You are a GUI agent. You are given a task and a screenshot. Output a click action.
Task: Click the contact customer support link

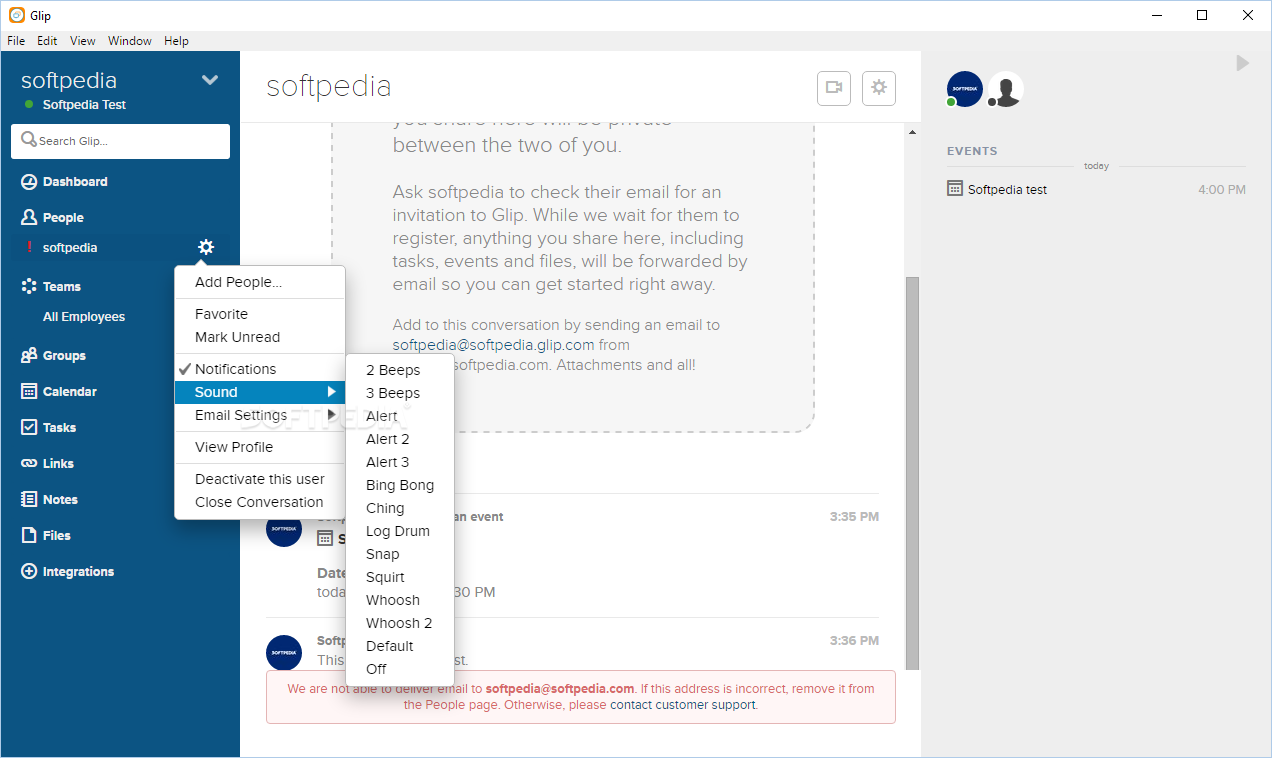click(683, 705)
